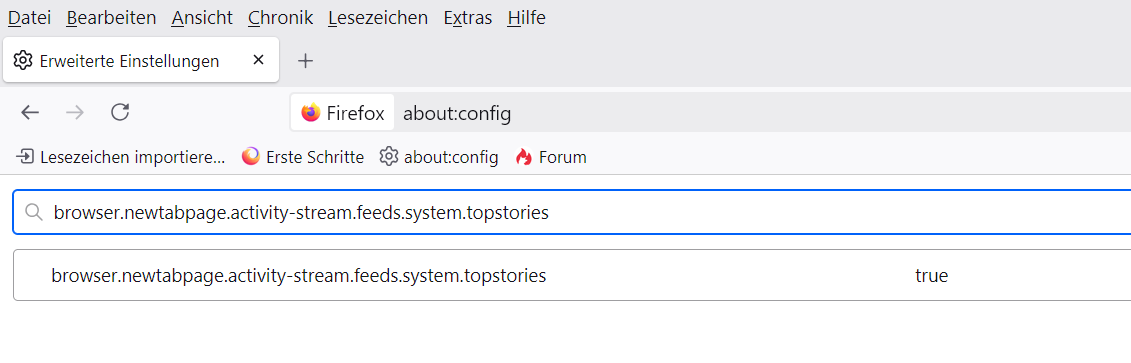Open the Erste Schritte bookmark
The image size is (1131, 363).
pos(303,157)
